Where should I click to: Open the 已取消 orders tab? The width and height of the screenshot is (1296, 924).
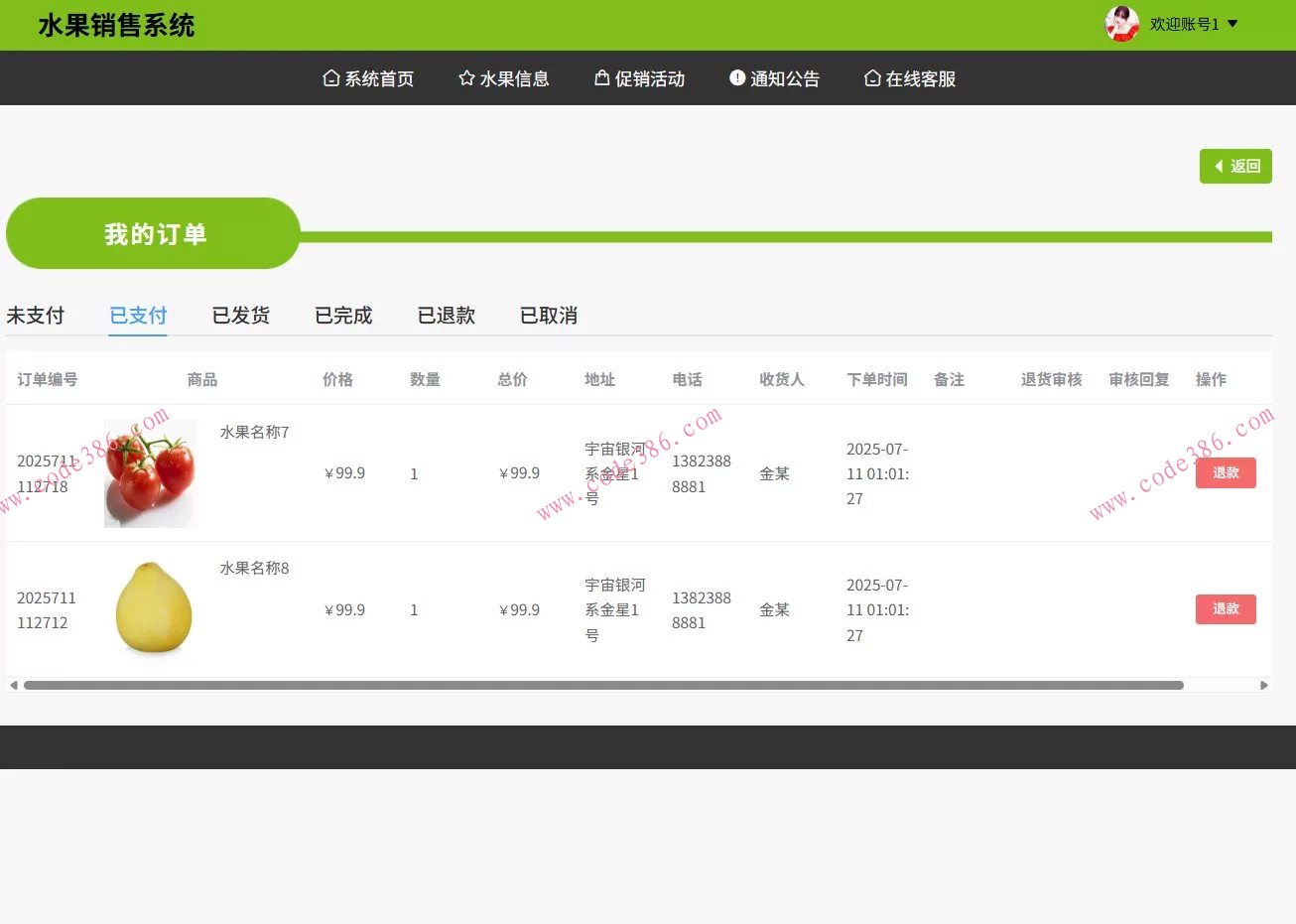point(549,315)
